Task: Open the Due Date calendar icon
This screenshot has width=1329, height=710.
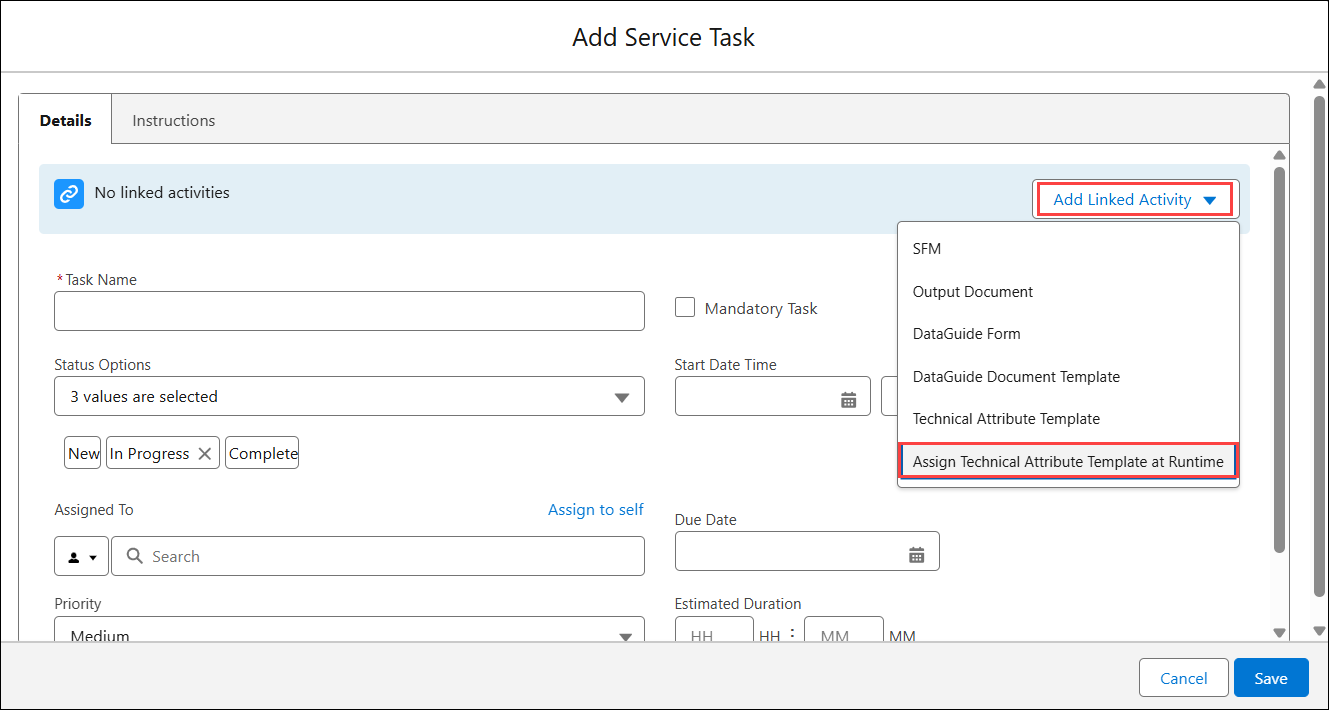Action: coord(916,555)
